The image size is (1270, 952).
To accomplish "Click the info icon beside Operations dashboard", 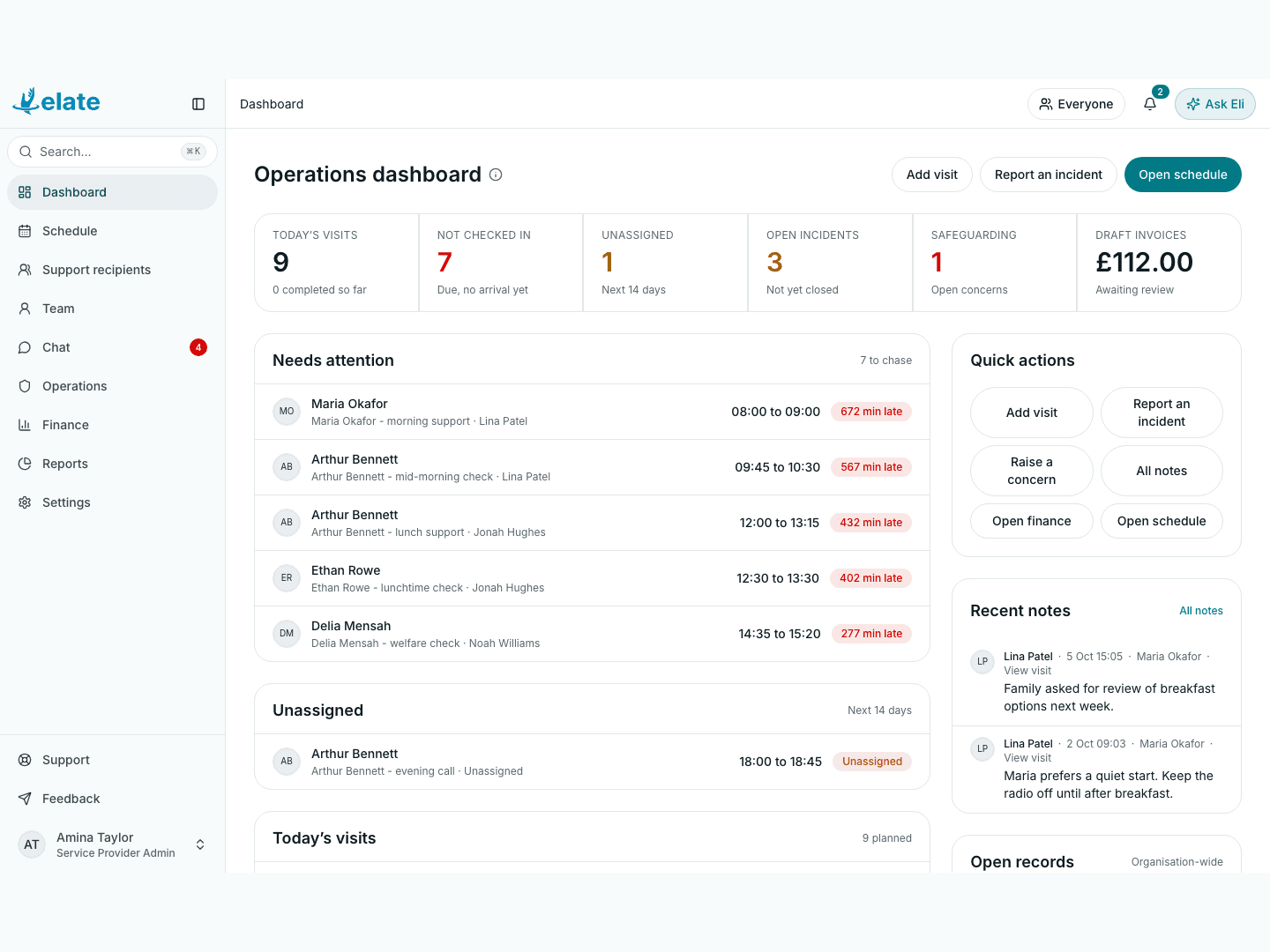I will 496,175.
